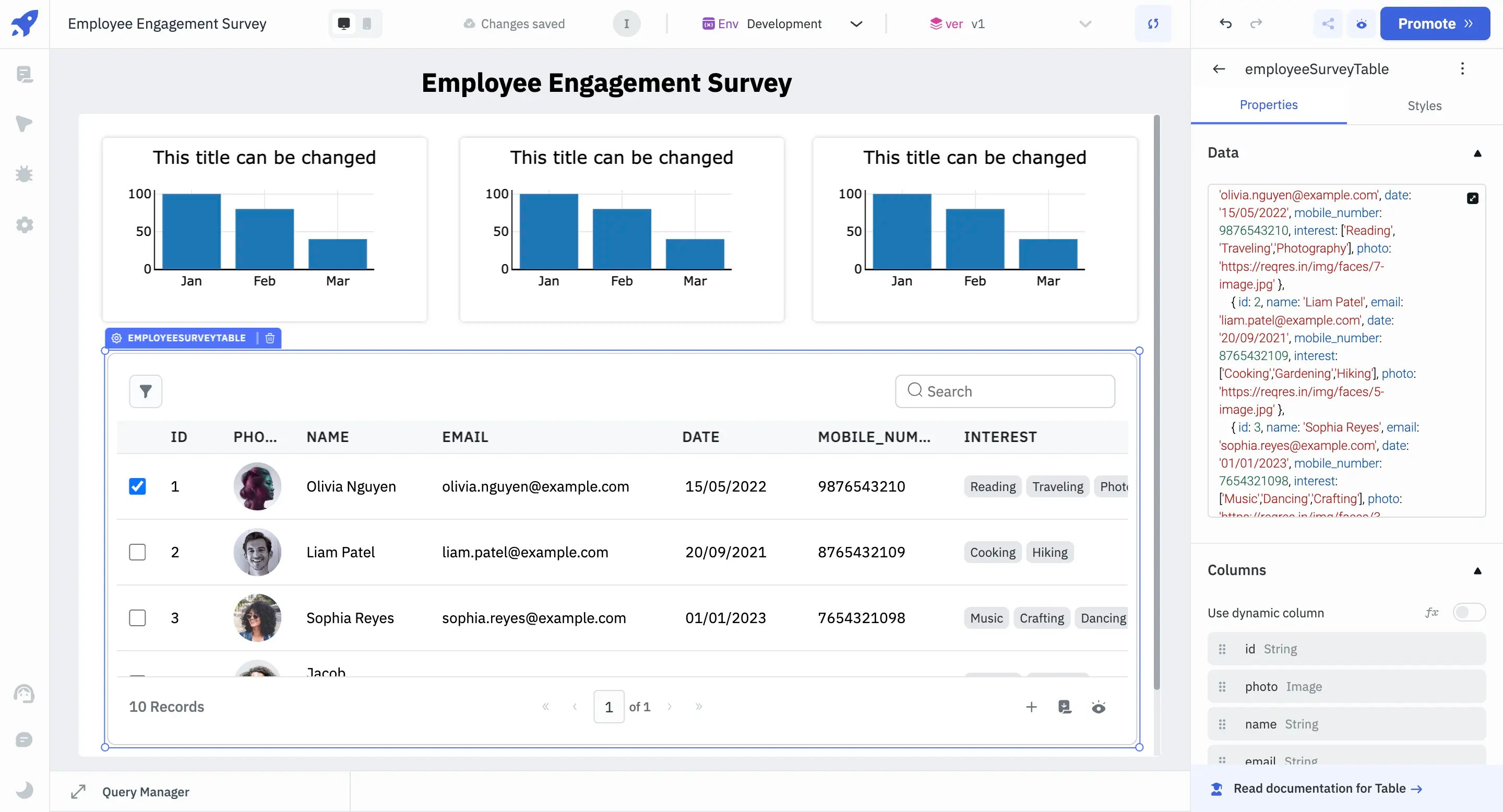Check the checkbox on Liam Patel's row
This screenshot has height=812, width=1503.
138,552
